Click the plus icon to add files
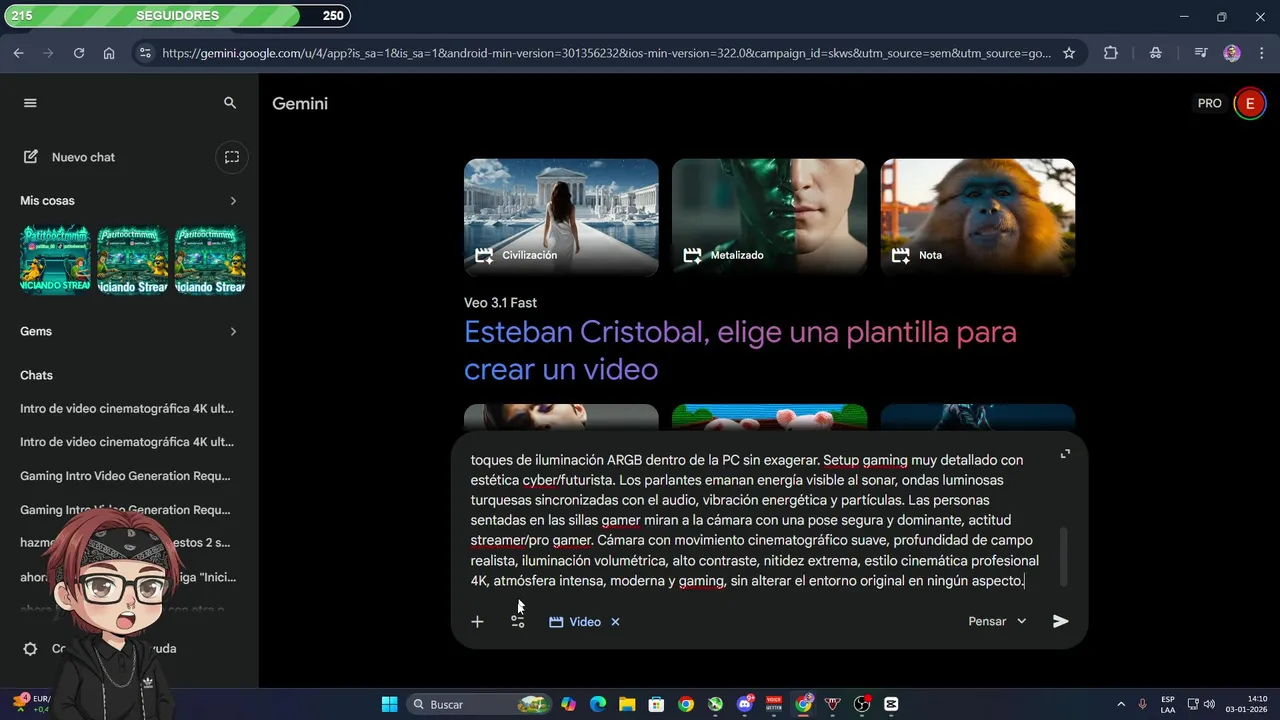The width and height of the screenshot is (1280, 720). tap(477, 622)
